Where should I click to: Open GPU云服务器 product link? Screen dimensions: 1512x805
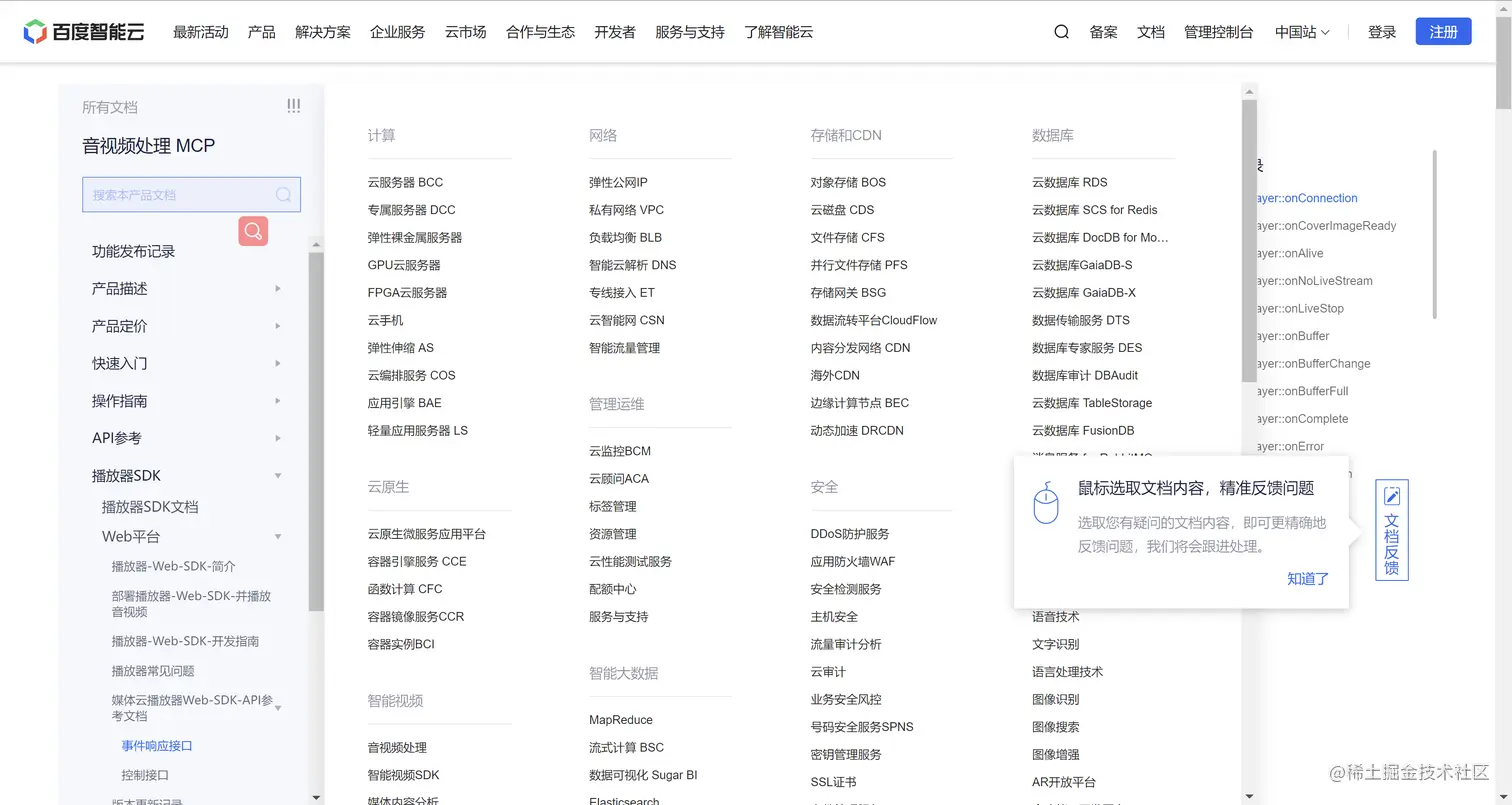coord(404,265)
